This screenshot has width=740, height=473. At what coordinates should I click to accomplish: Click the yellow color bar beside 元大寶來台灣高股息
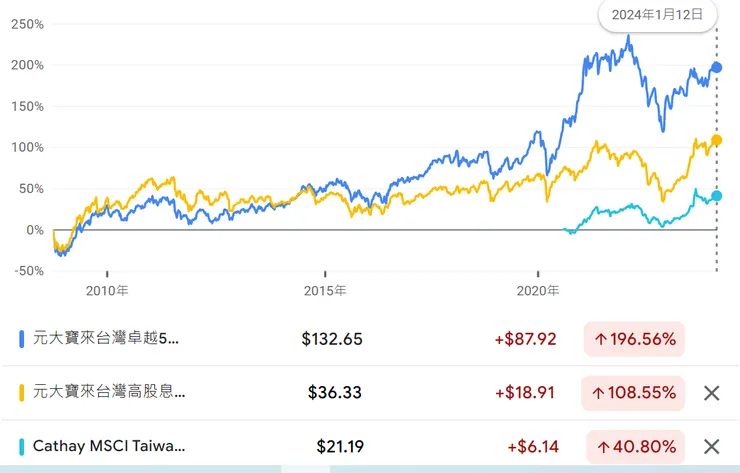click(23, 393)
